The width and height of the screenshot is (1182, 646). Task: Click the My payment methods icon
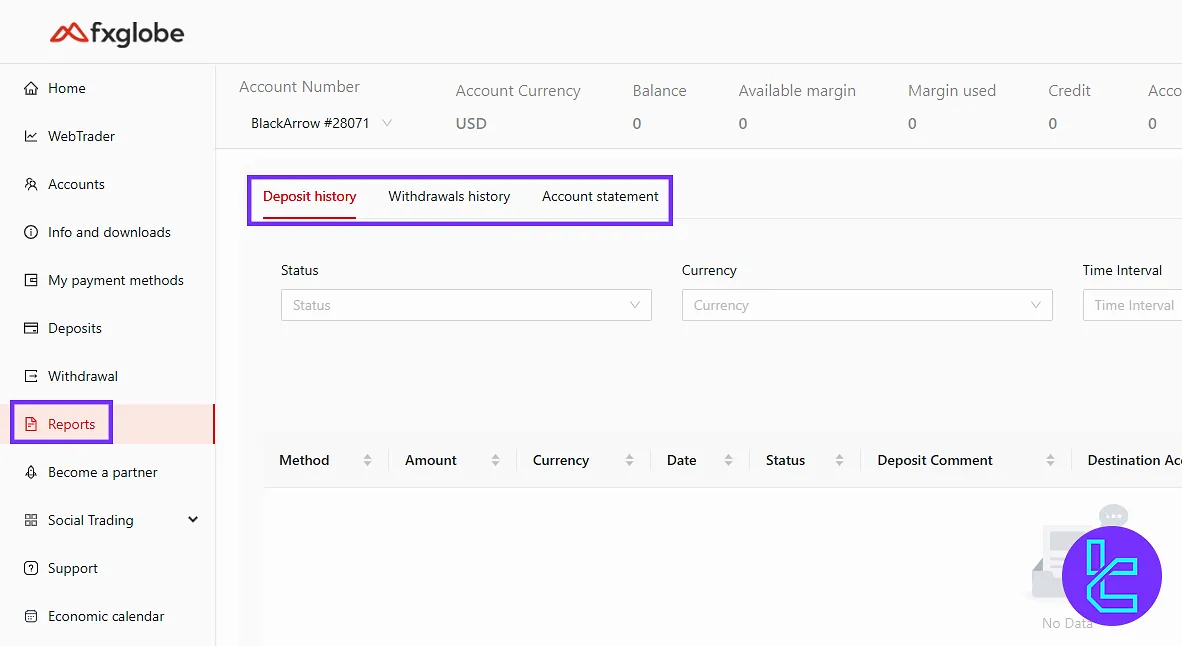click(x=31, y=280)
